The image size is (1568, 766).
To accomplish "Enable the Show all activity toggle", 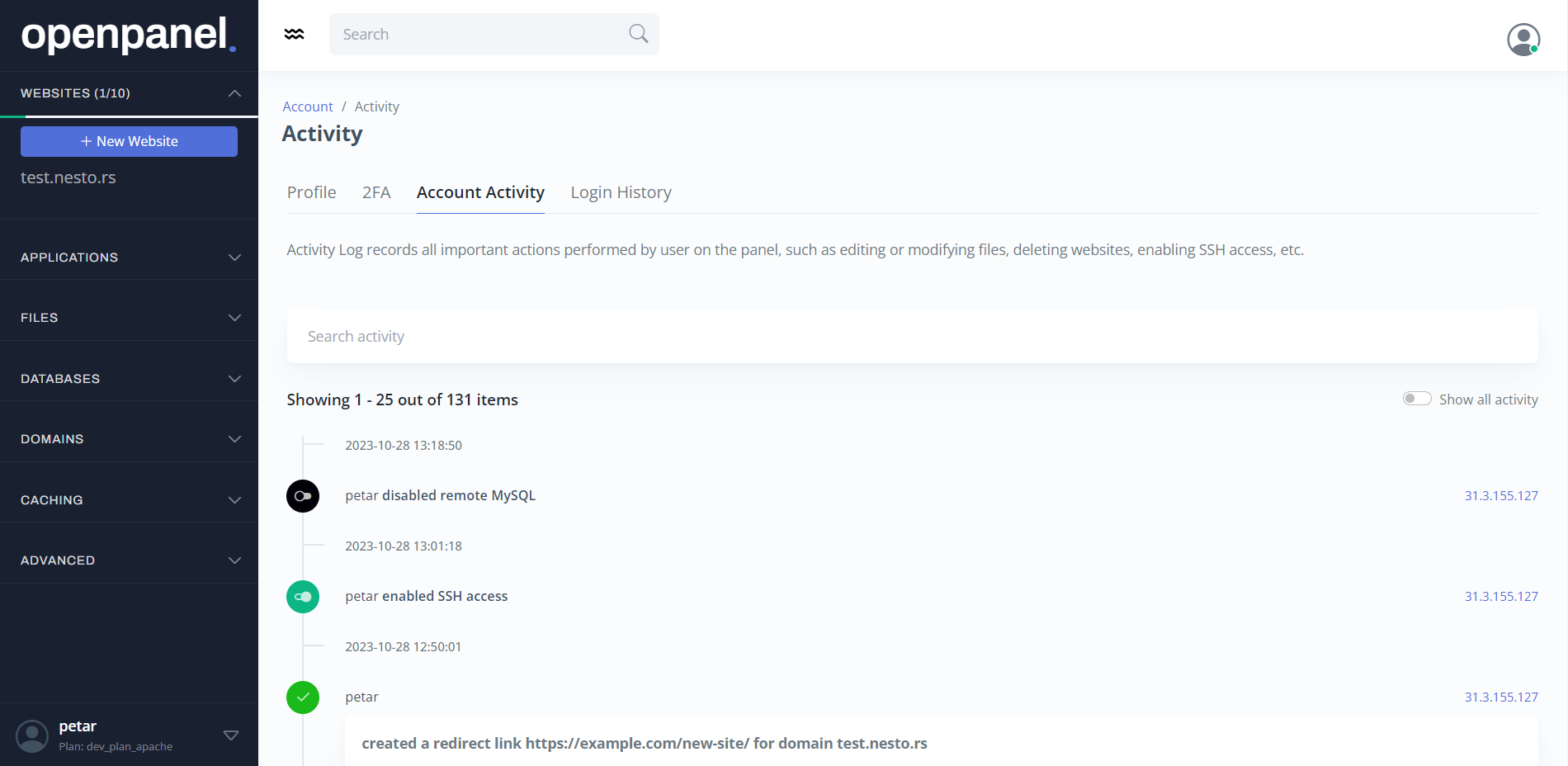I will pos(1417,399).
